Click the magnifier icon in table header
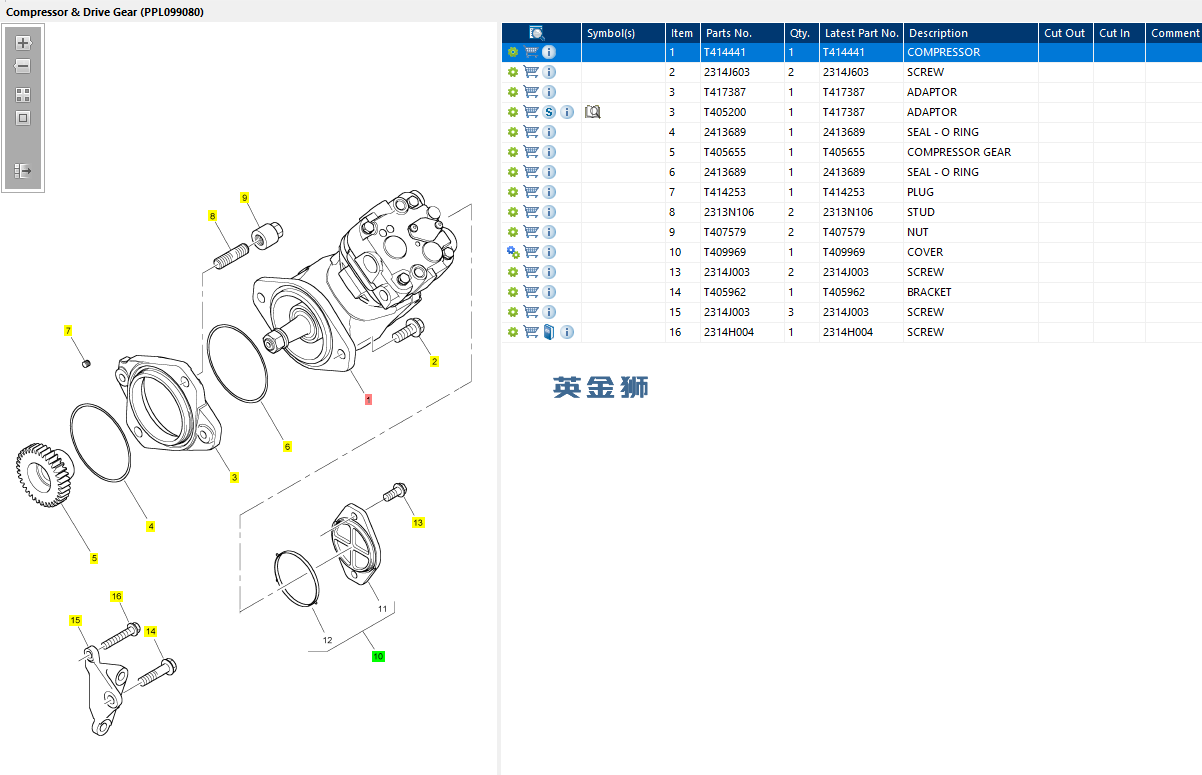 537,33
